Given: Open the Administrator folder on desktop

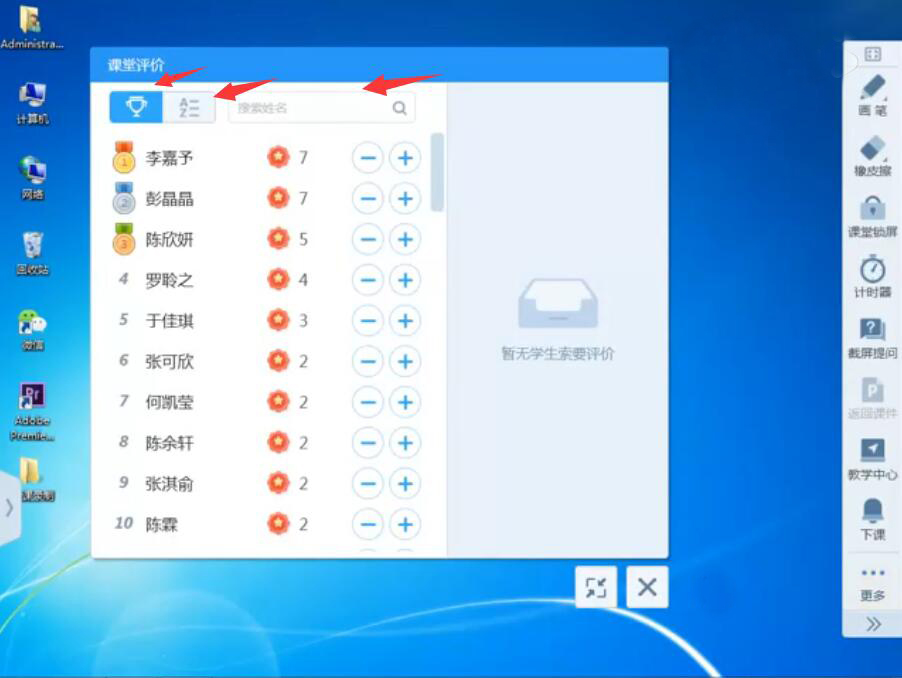Looking at the screenshot, I should tap(32, 28).
